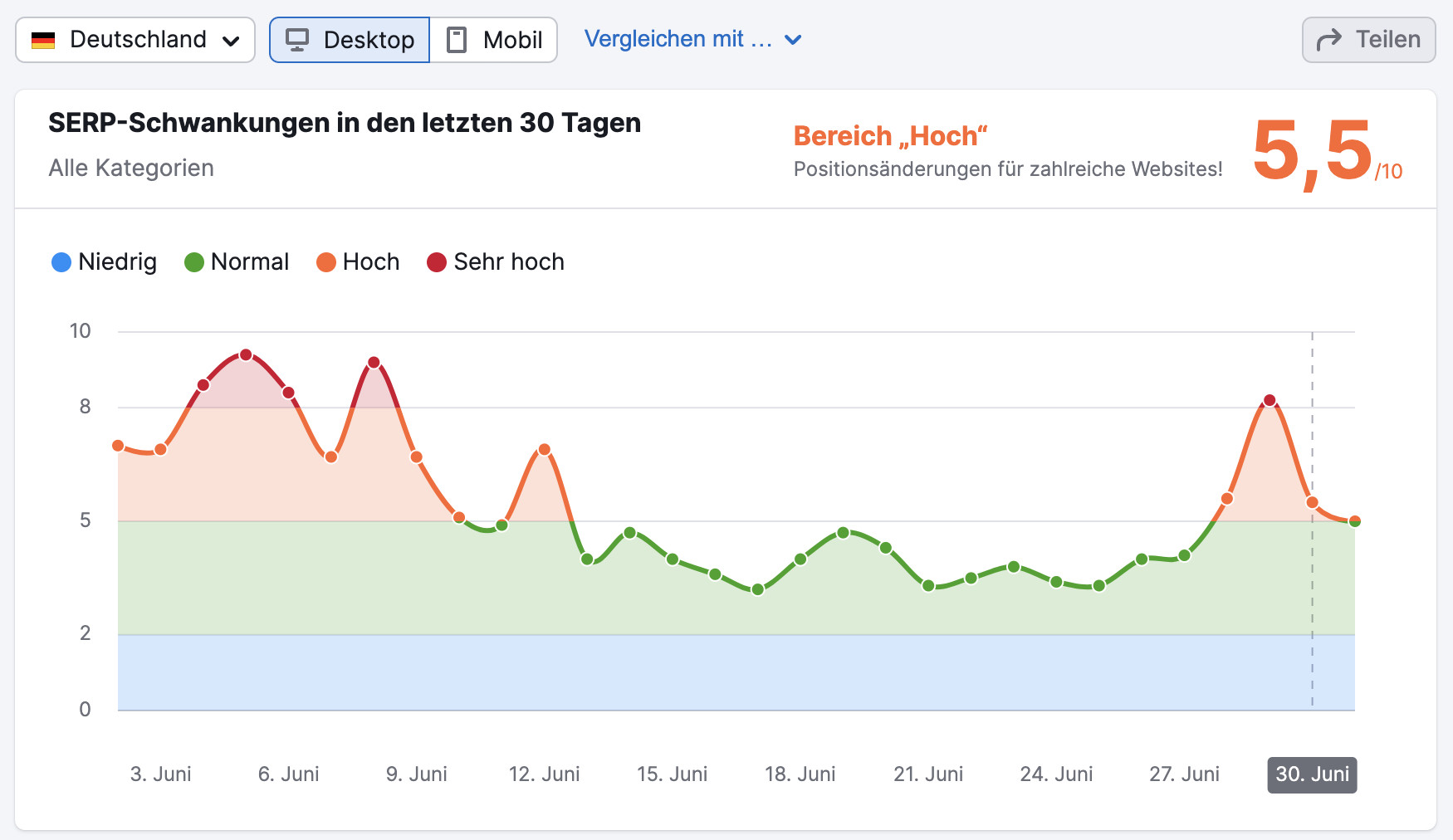The image size is (1453, 840).
Task: Click the German flag icon
Action: tap(44, 38)
